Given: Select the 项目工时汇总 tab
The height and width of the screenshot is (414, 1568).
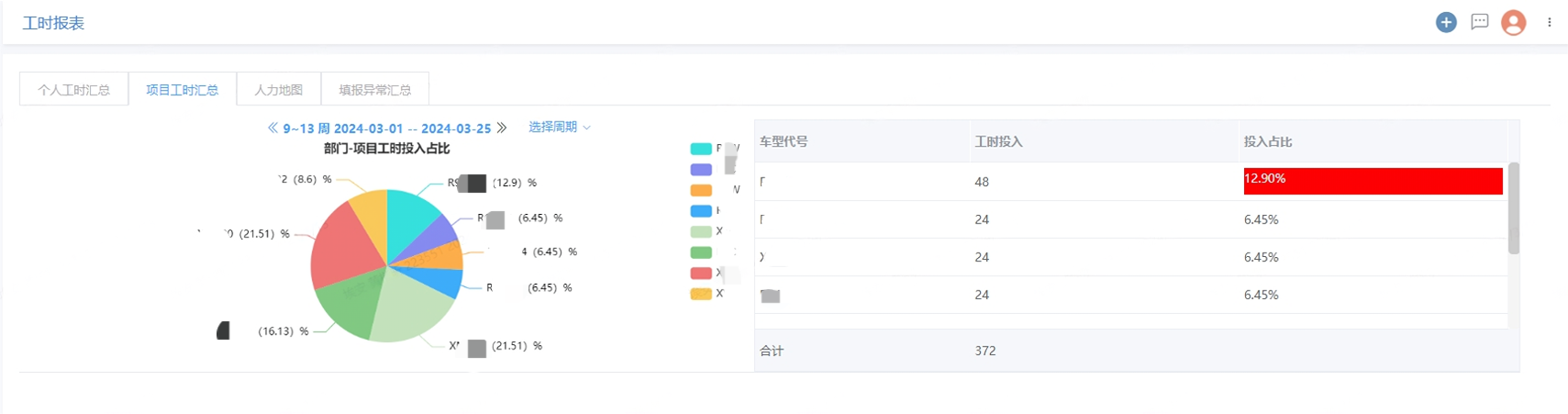Looking at the screenshot, I should [182, 90].
